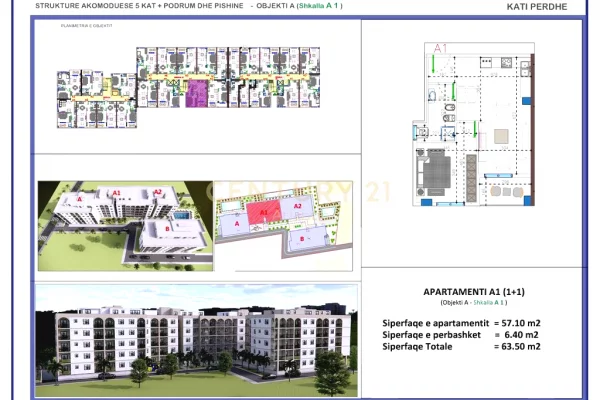Click the B block on site plan
600x400 pixels.
306,239
